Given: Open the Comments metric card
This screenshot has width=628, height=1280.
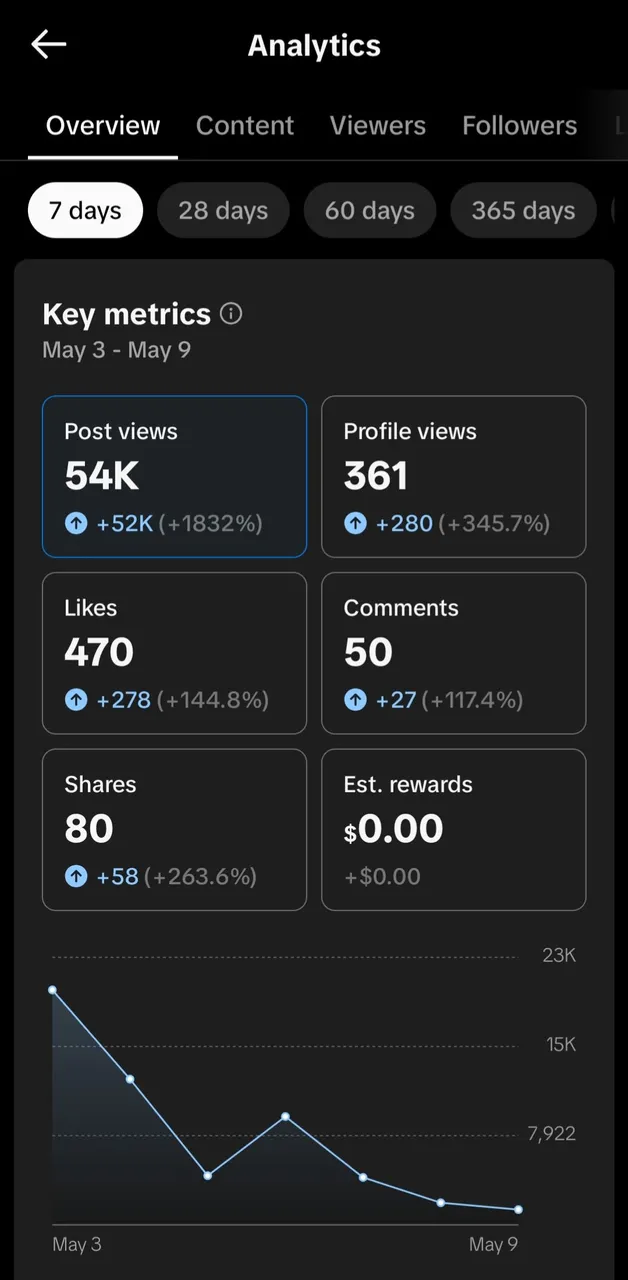Looking at the screenshot, I should (x=454, y=654).
